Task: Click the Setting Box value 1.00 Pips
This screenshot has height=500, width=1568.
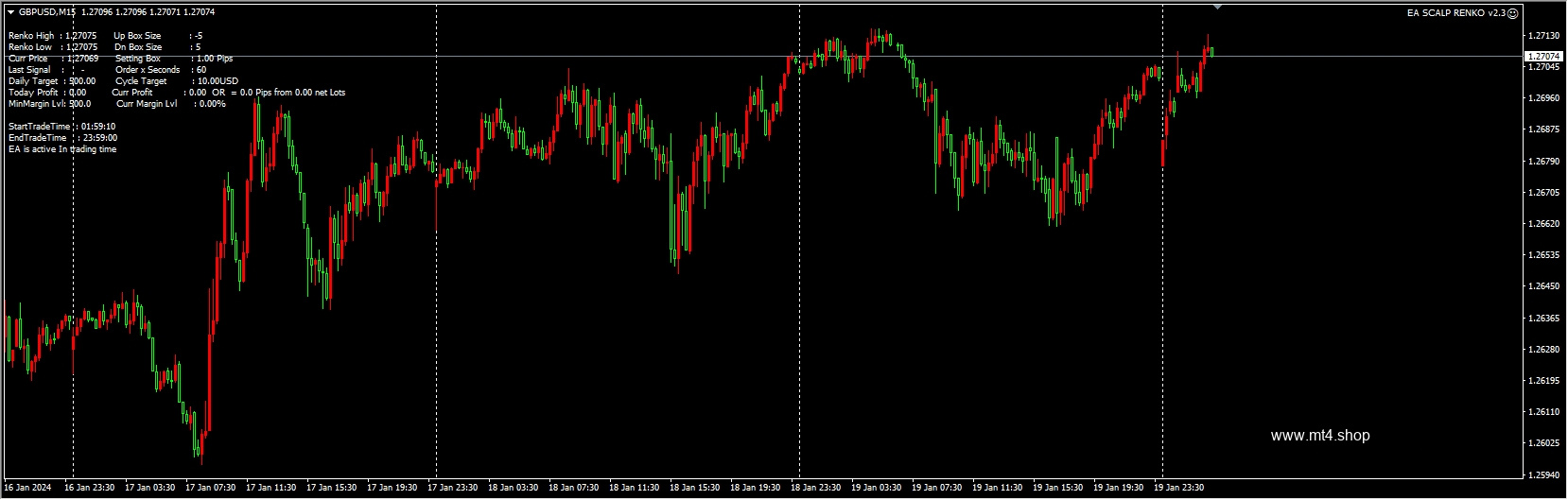Action: point(215,59)
